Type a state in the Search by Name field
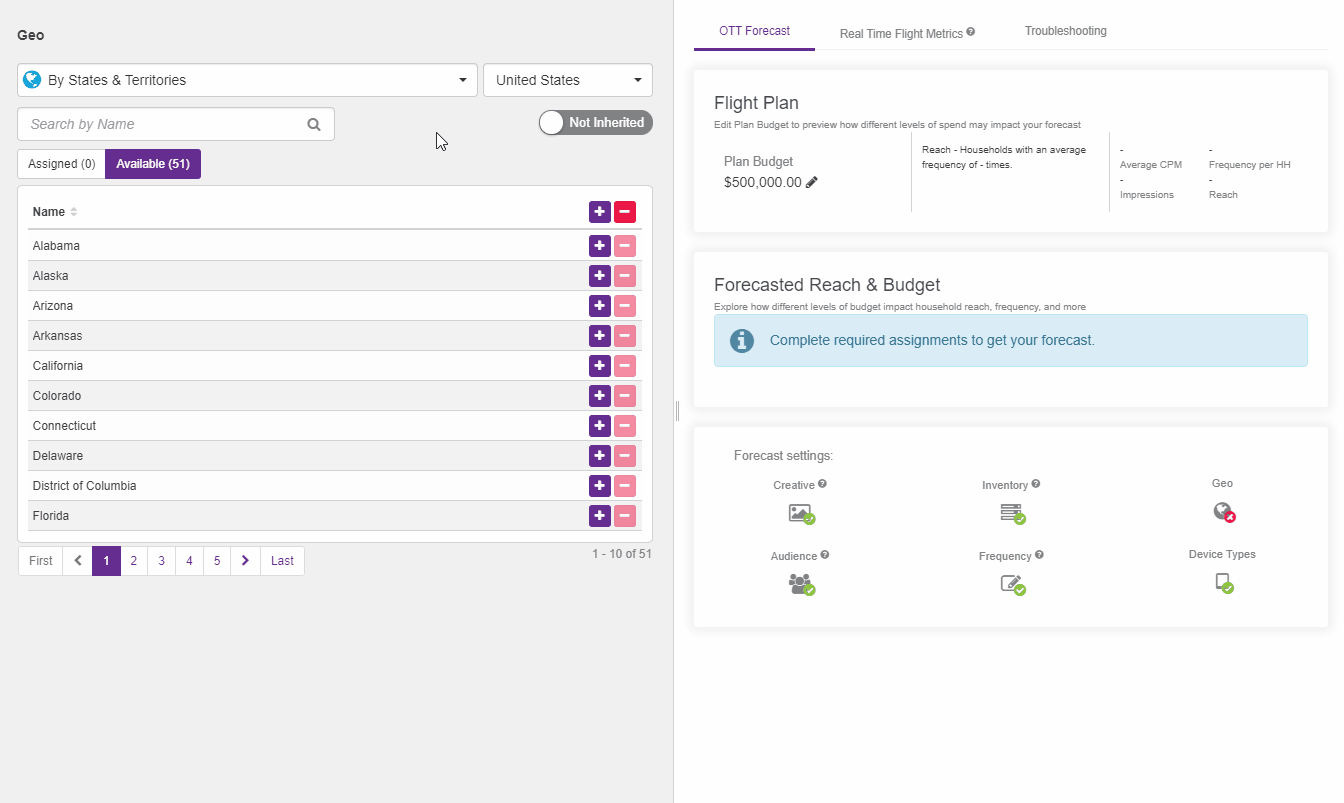The height and width of the screenshot is (803, 1344). [160, 124]
